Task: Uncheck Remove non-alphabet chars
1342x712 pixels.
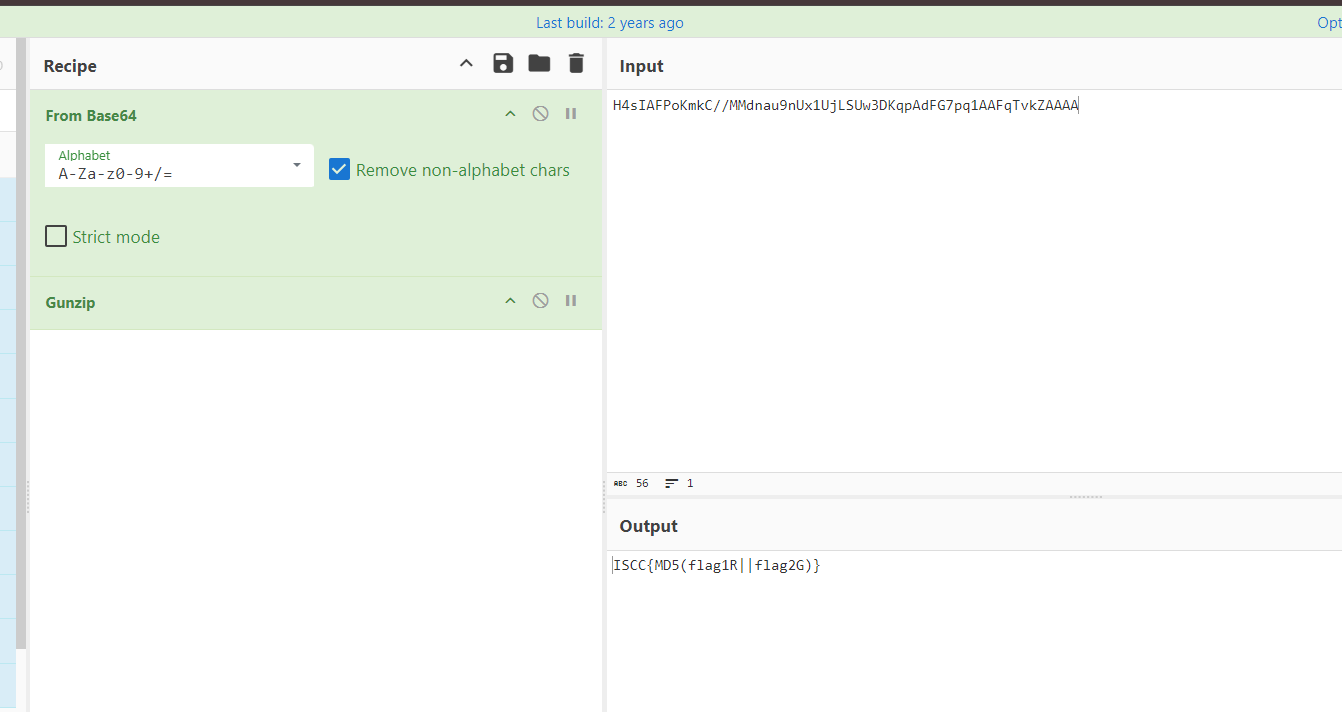Action: click(x=339, y=170)
